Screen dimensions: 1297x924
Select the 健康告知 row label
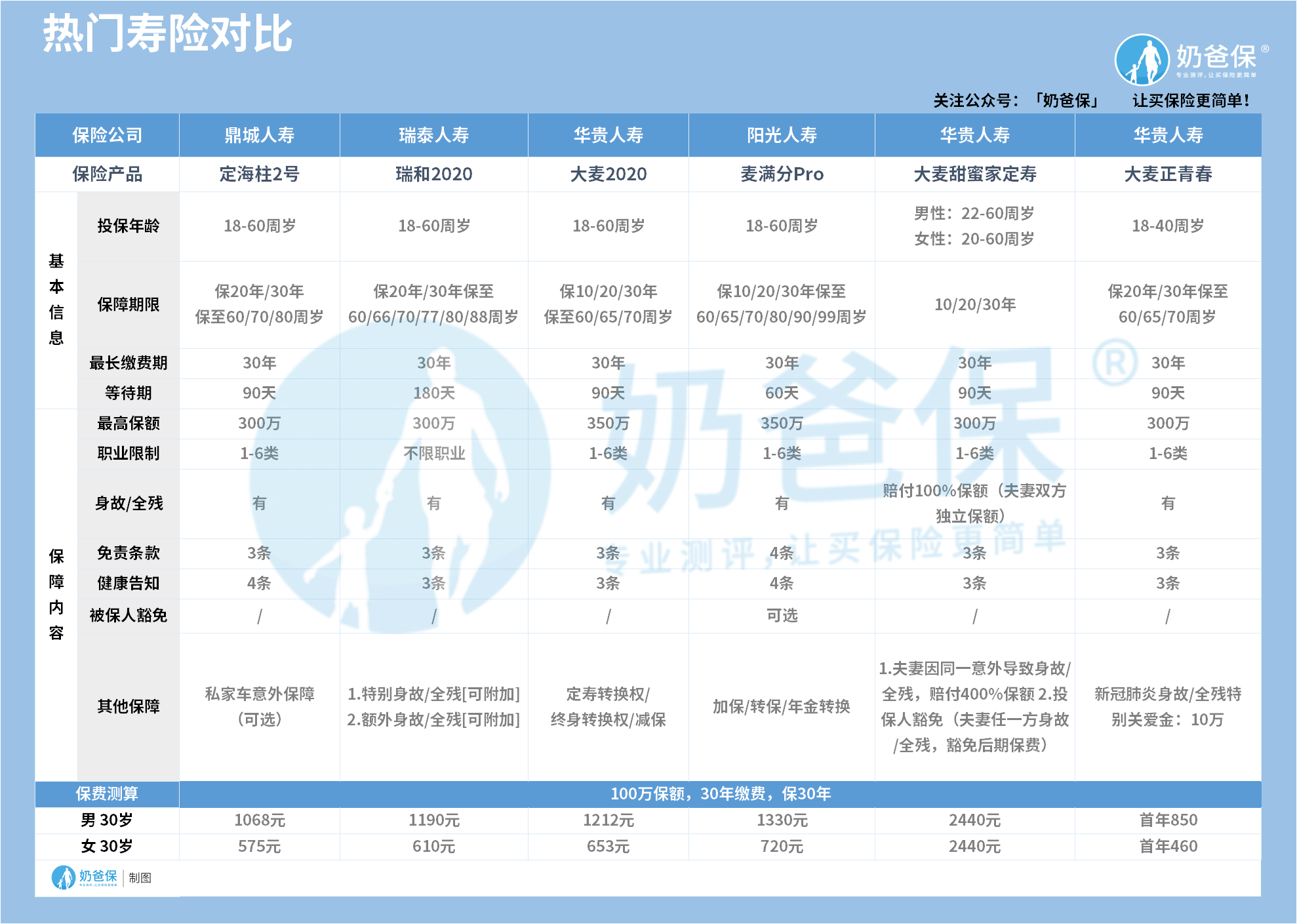[x=129, y=583]
